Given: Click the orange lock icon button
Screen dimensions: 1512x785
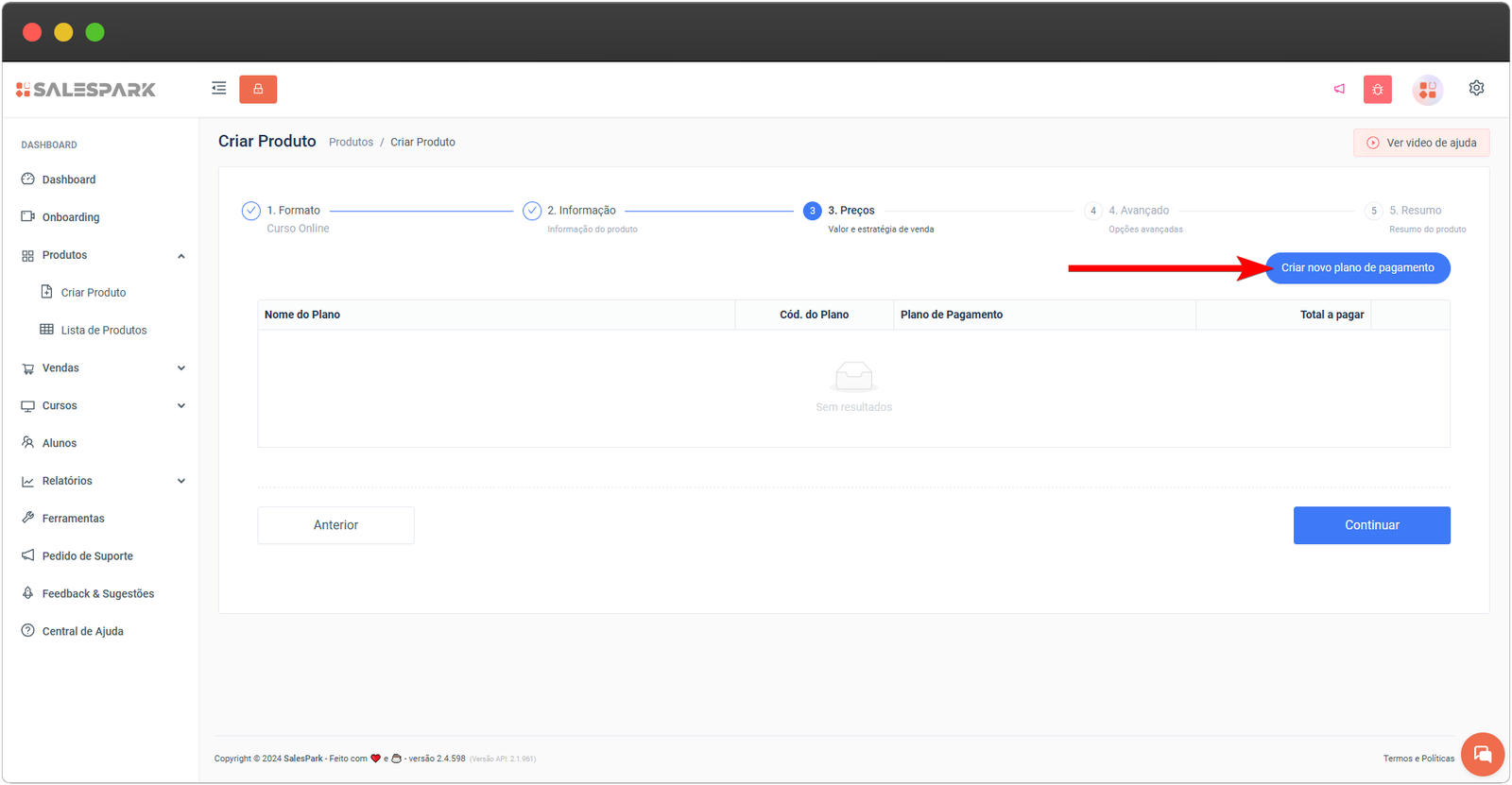Looking at the screenshot, I should (258, 89).
